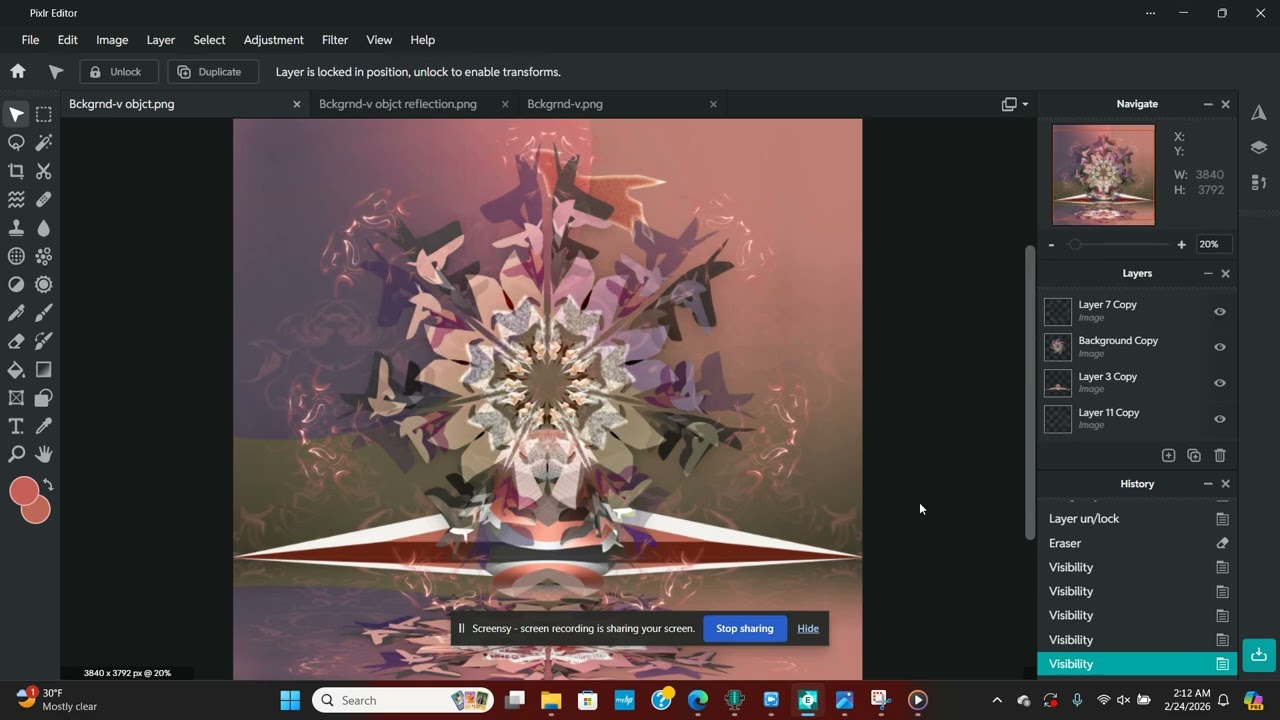This screenshot has height=720, width=1280.
Task: Select the Hand pan tool
Action: (44, 455)
